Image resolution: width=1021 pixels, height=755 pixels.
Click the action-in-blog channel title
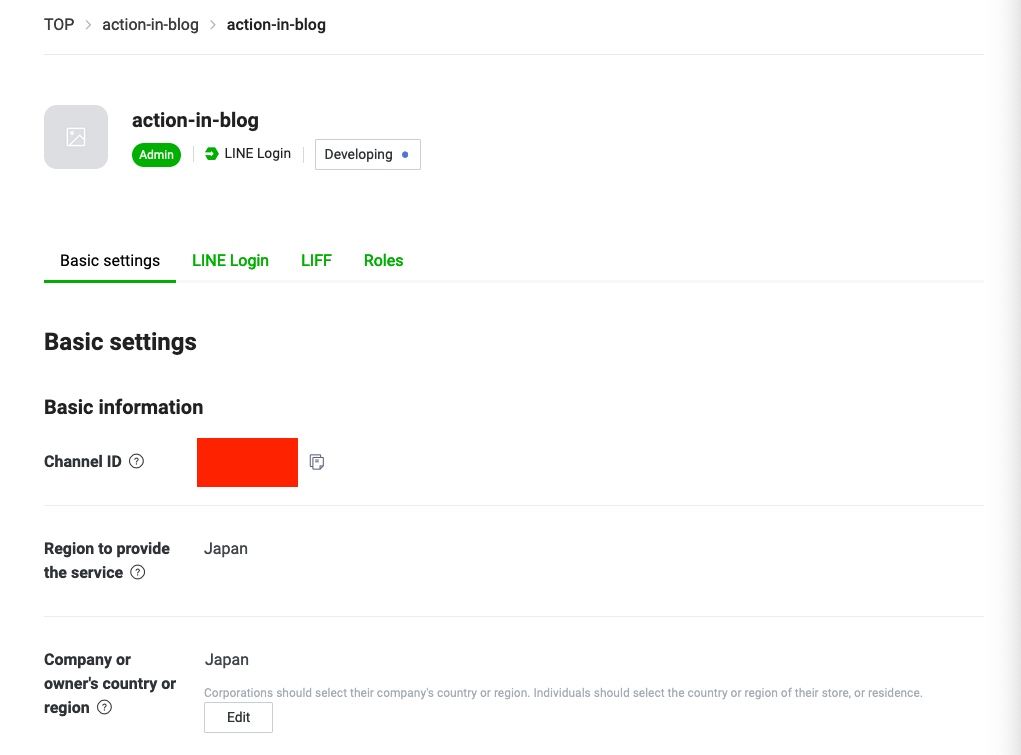195,121
